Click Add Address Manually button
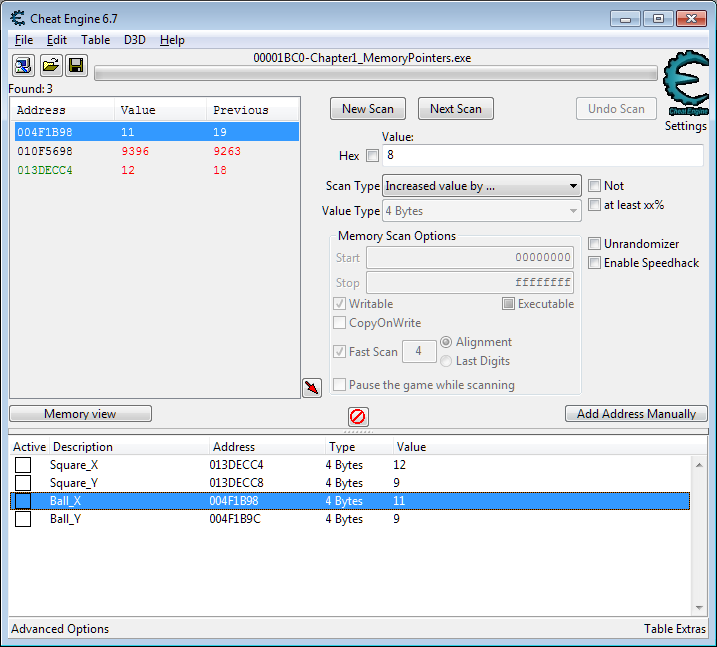Image resolution: width=717 pixels, height=647 pixels. coord(636,414)
